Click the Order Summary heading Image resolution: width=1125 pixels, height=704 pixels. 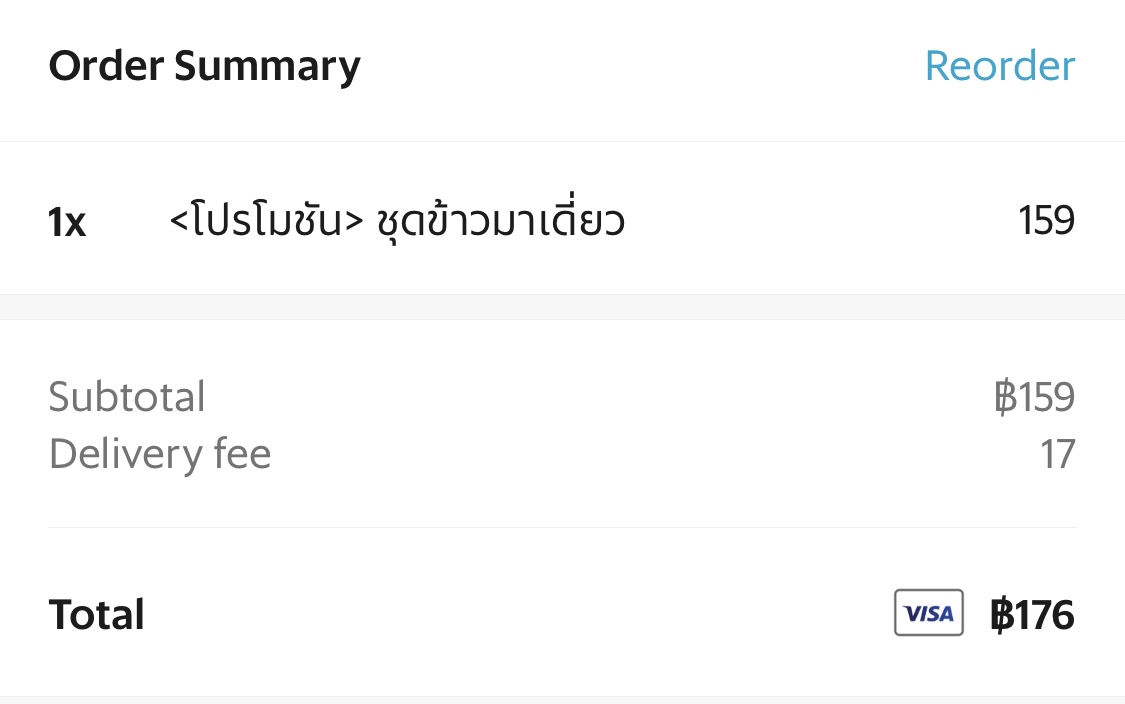point(204,66)
